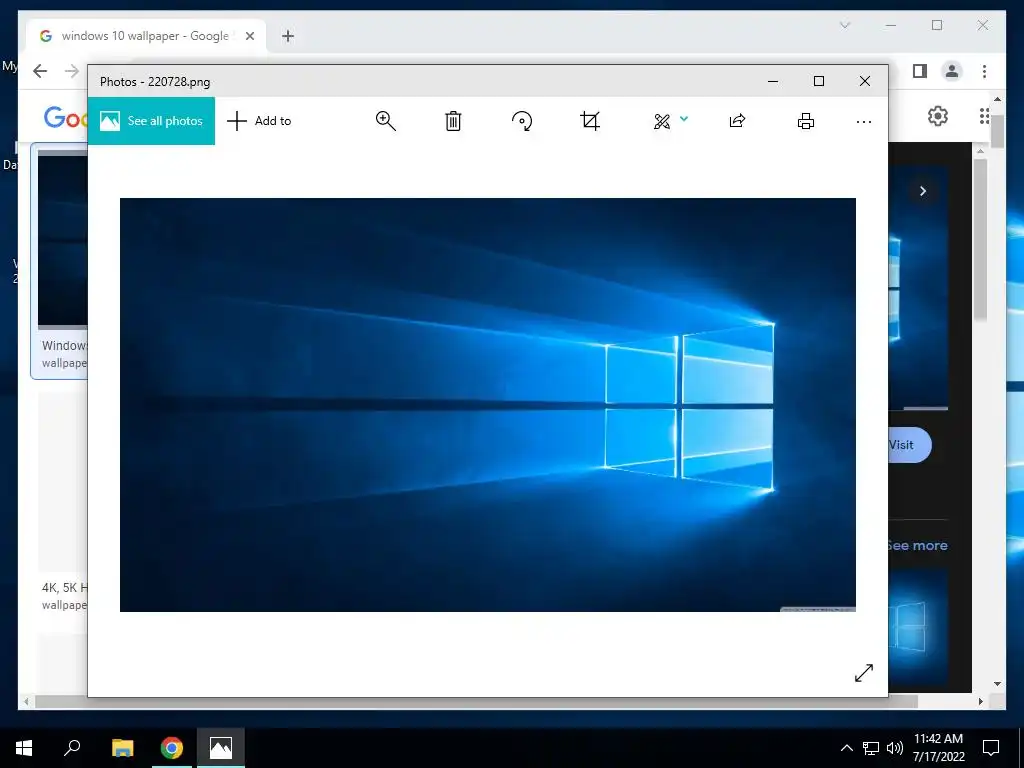This screenshot has height=768, width=1024.
Task: Click the Google logo in Chrome
Action: [65, 118]
